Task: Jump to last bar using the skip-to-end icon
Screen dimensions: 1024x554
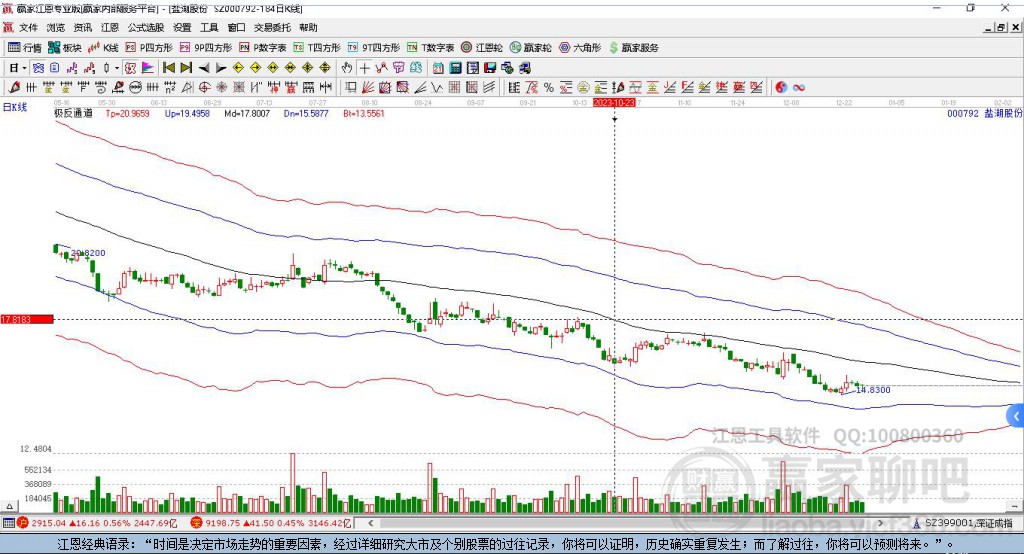Action: 186,68
